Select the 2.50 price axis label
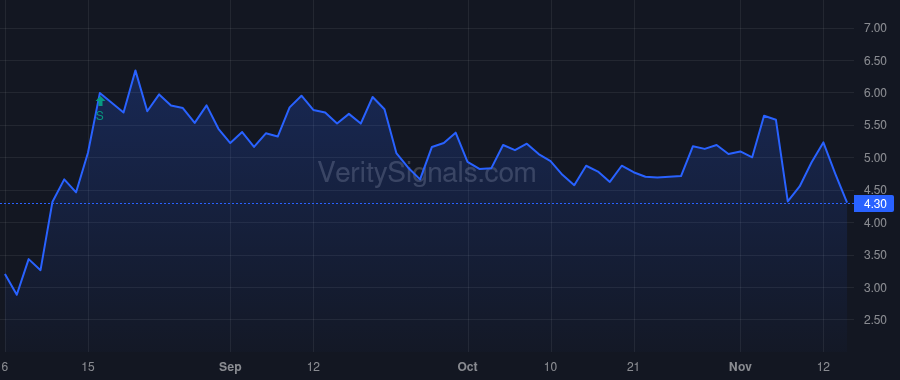 point(875,320)
